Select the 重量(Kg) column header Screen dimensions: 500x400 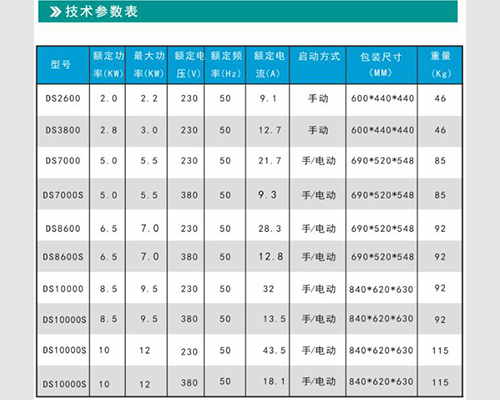(440, 64)
